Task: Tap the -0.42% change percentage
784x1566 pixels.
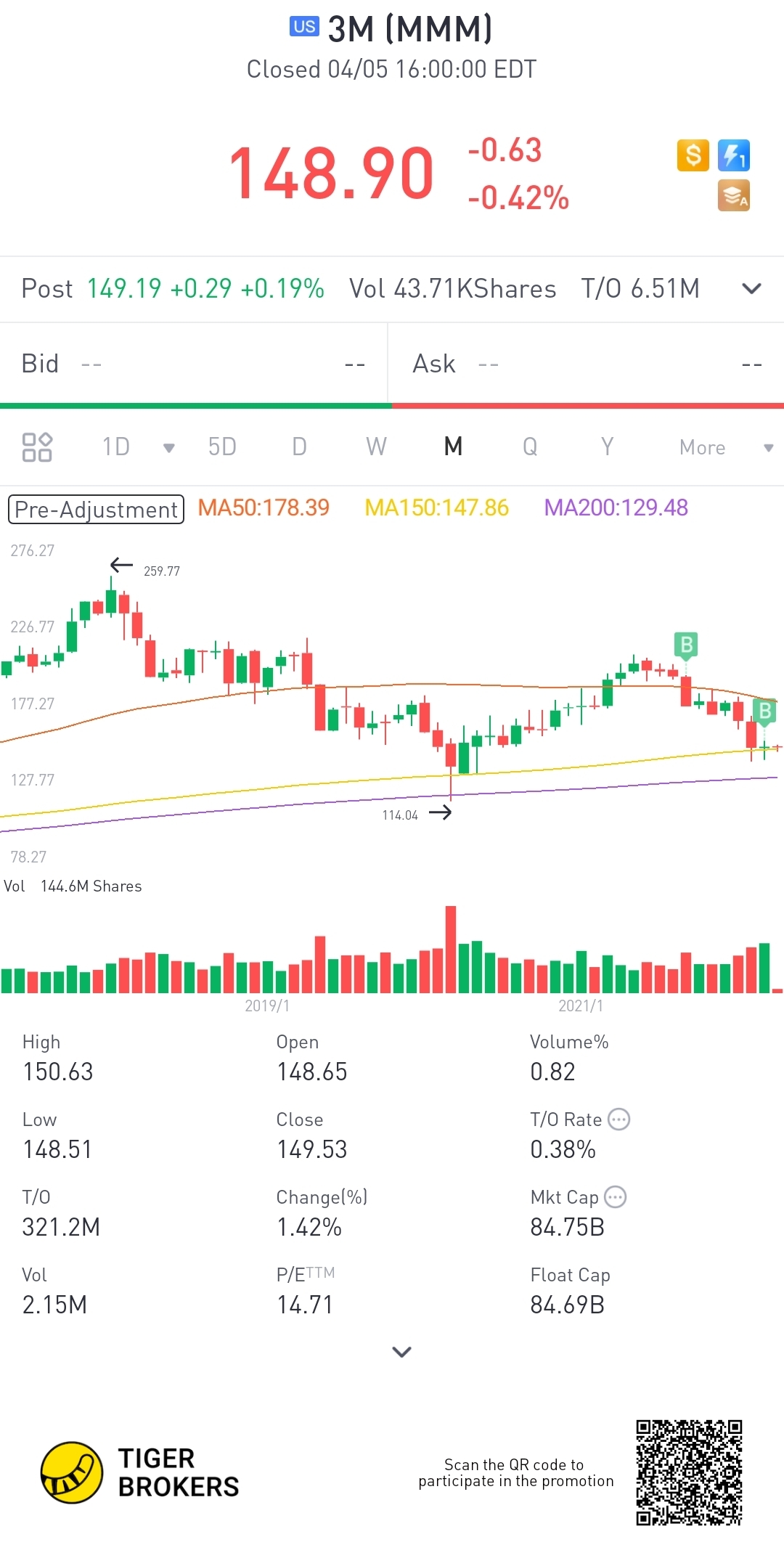Action: click(518, 197)
